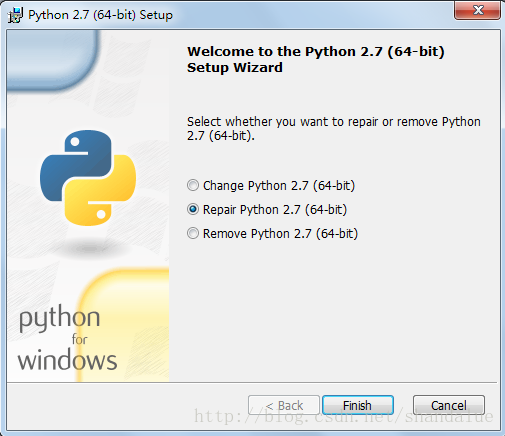Select Remove Python 2.7 (64-bit) option

click(x=193, y=233)
